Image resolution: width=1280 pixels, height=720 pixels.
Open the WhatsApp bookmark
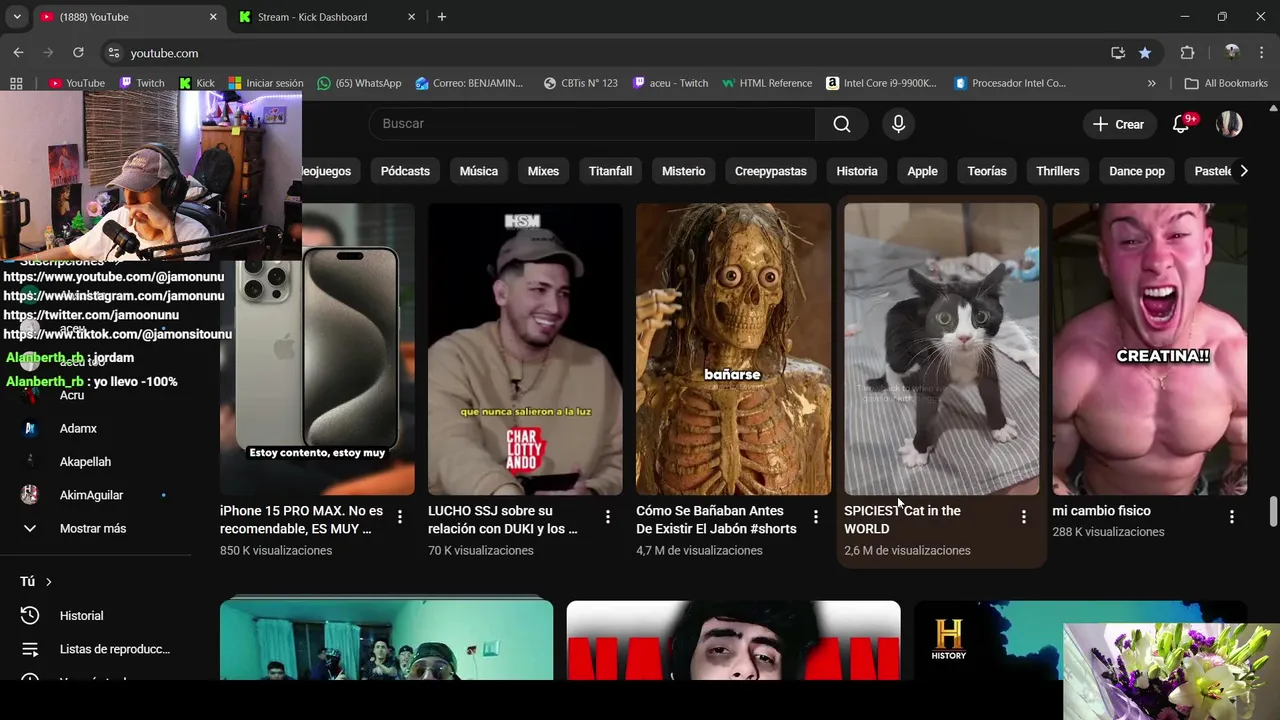359,83
